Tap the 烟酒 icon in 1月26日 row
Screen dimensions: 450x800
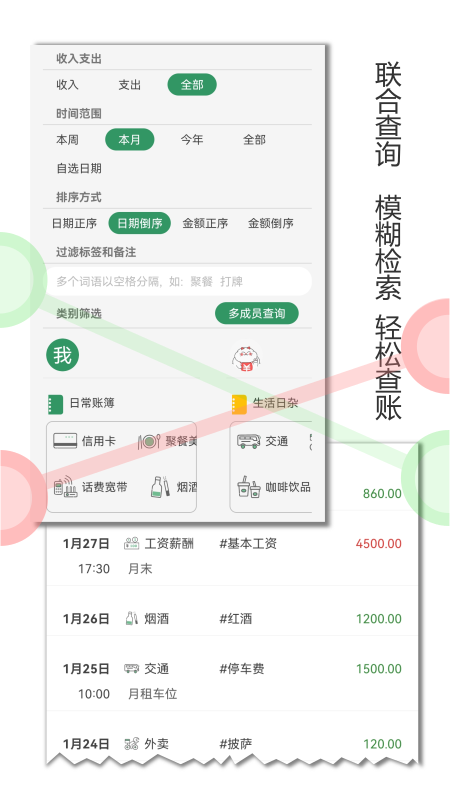(x=132, y=619)
